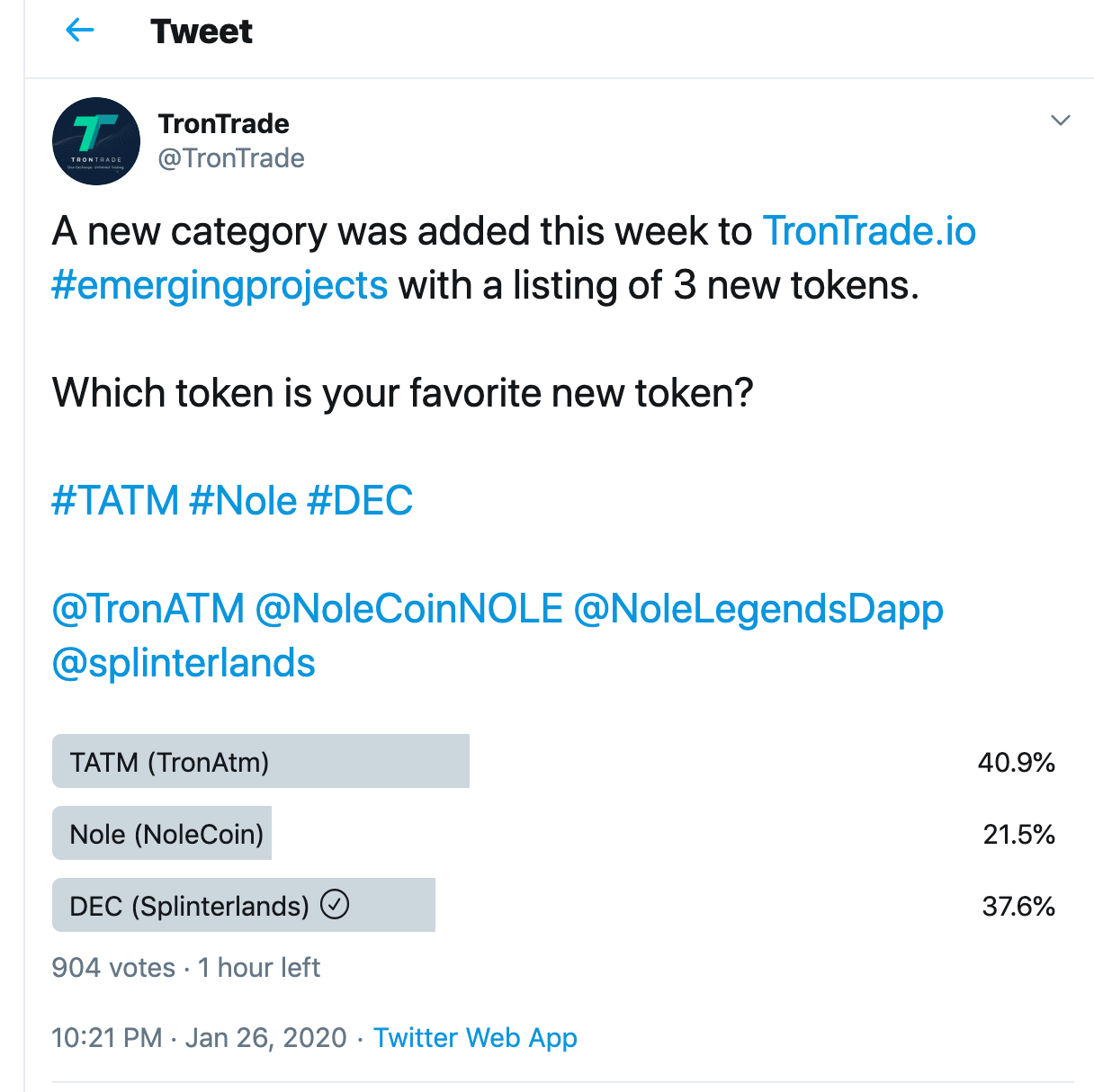Screen dimensions: 1094x1092
Task: Go back using the blue arrow
Action: (80, 31)
